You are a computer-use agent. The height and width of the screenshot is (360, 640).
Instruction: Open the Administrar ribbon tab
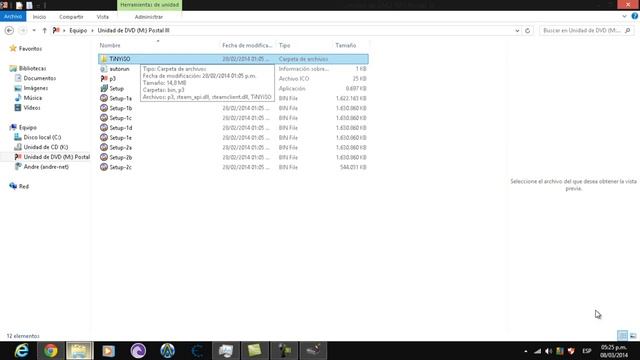coord(149,17)
